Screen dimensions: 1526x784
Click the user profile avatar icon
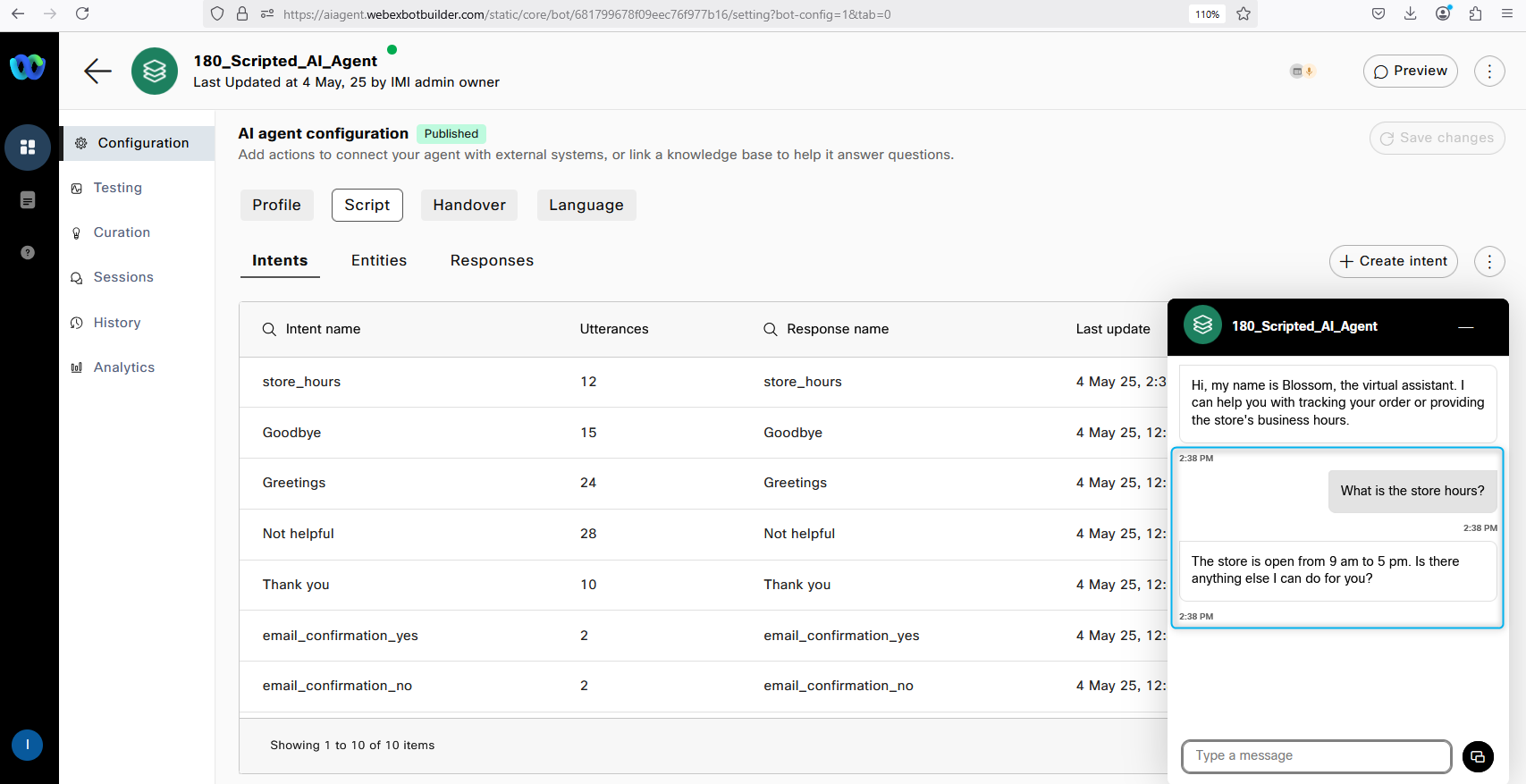[28, 745]
